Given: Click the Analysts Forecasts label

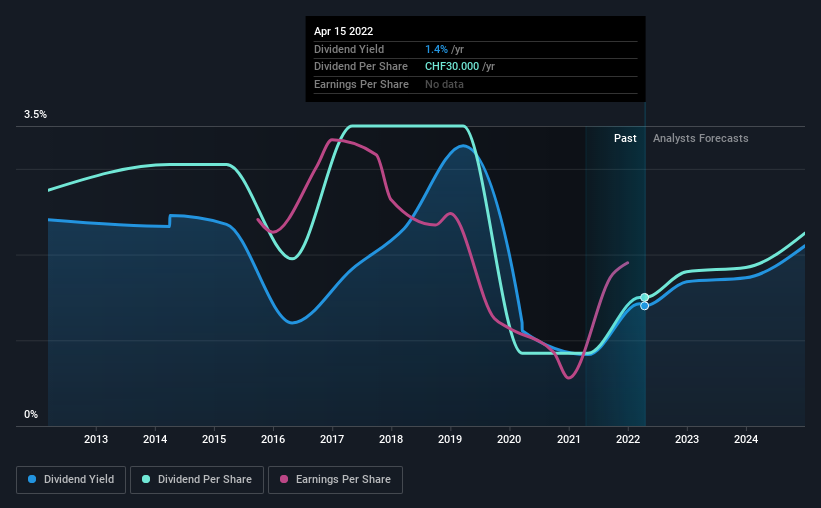Looking at the screenshot, I should tap(701, 138).
